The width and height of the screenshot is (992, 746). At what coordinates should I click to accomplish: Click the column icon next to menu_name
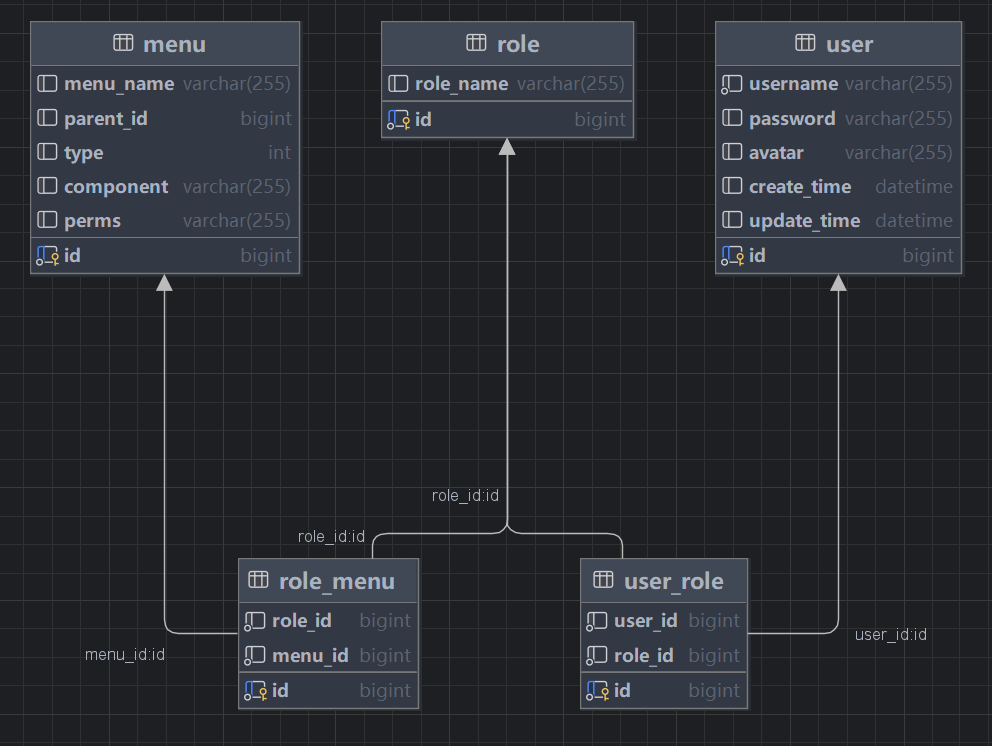pos(47,84)
